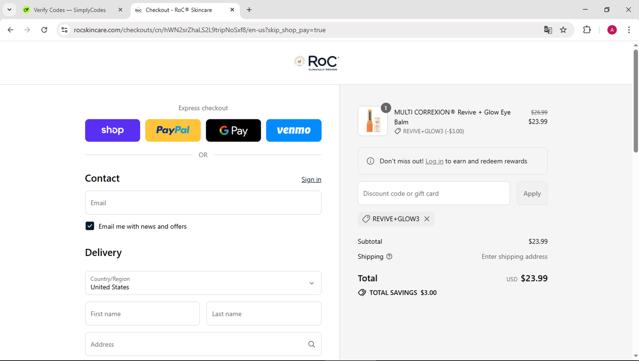Click the product name MULTI CORREXION text
The image size is (639, 361).
(x=452, y=117)
